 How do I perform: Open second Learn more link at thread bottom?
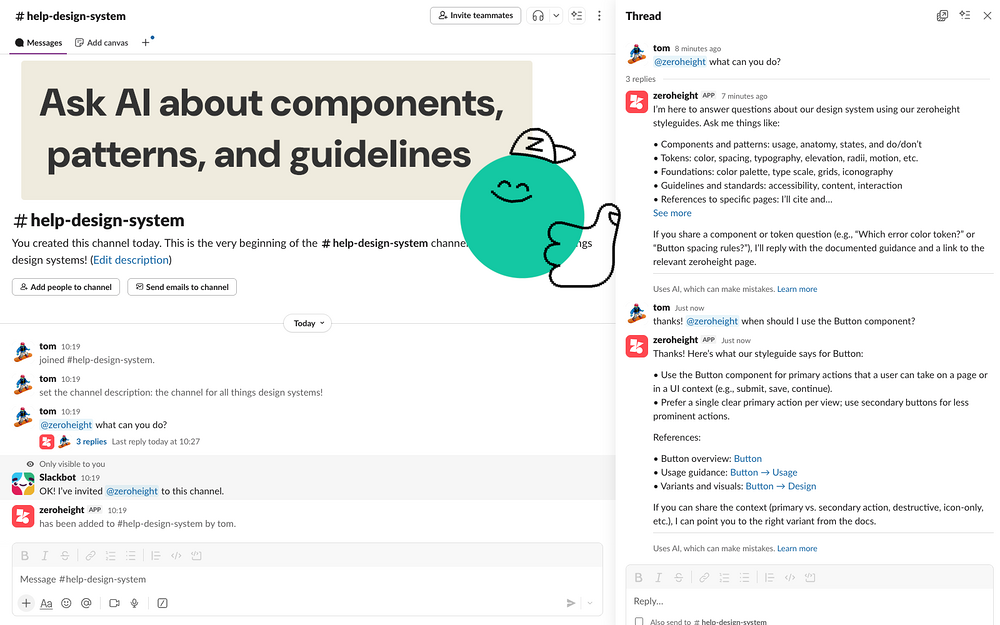coord(797,548)
